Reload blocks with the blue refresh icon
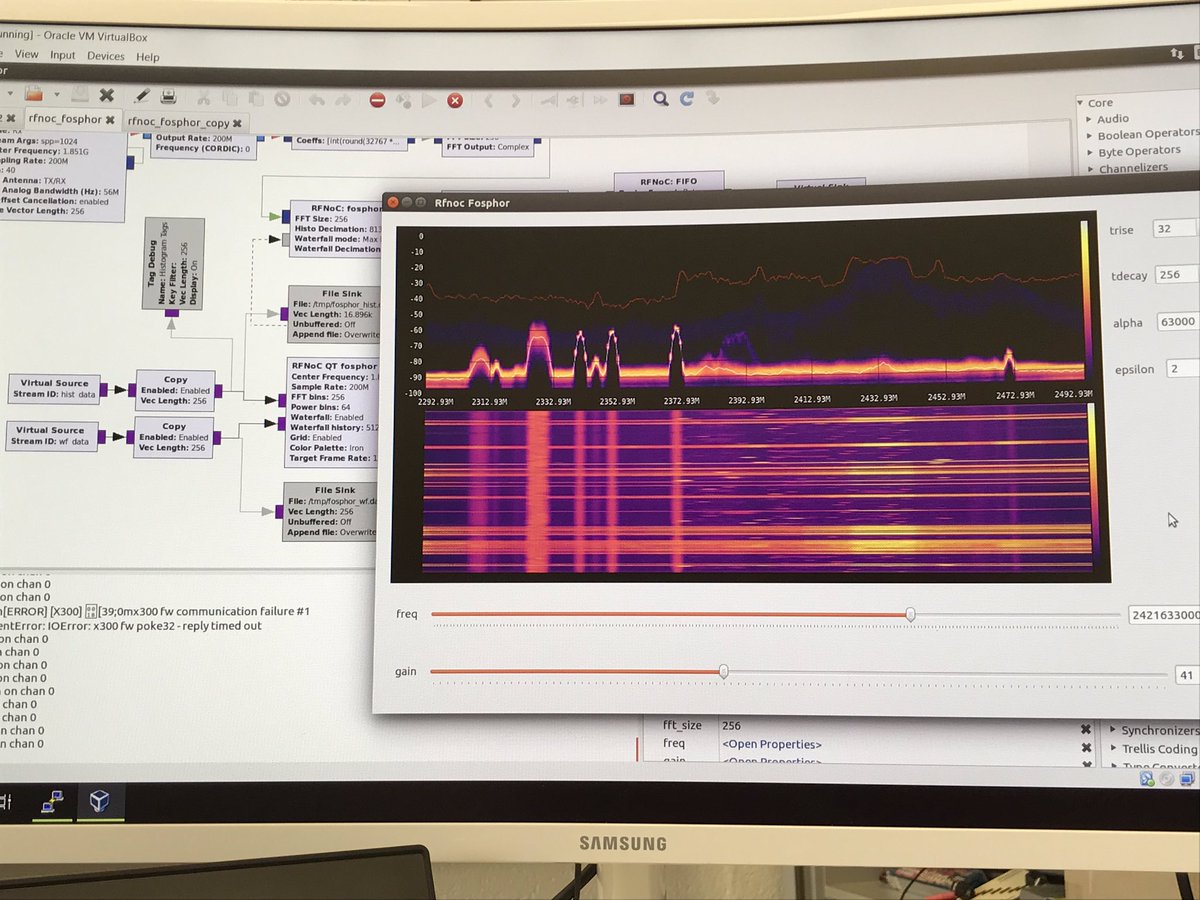The image size is (1200, 900). point(686,99)
